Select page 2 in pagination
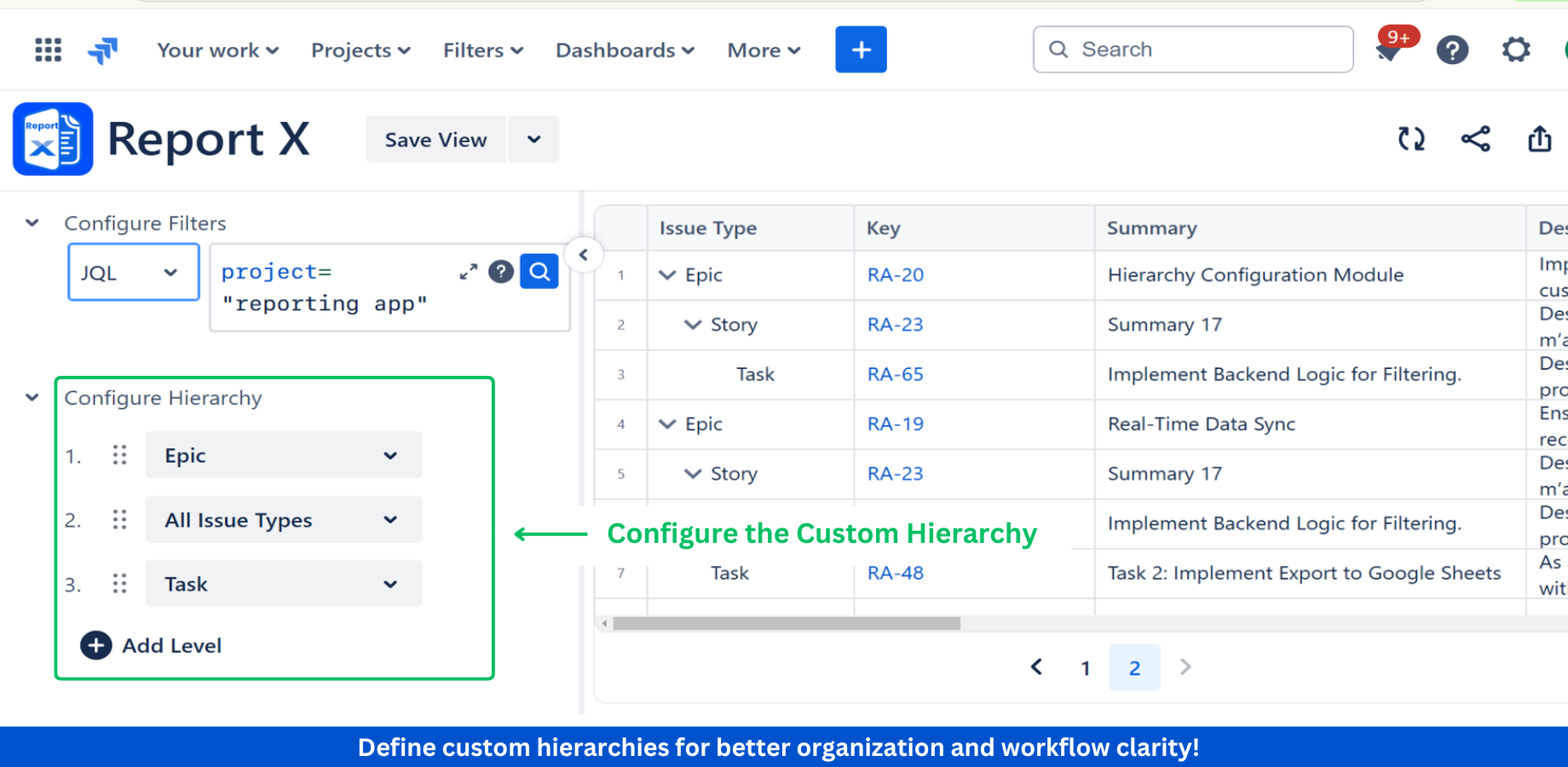1568x767 pixels. click(x=1134, y=668)
